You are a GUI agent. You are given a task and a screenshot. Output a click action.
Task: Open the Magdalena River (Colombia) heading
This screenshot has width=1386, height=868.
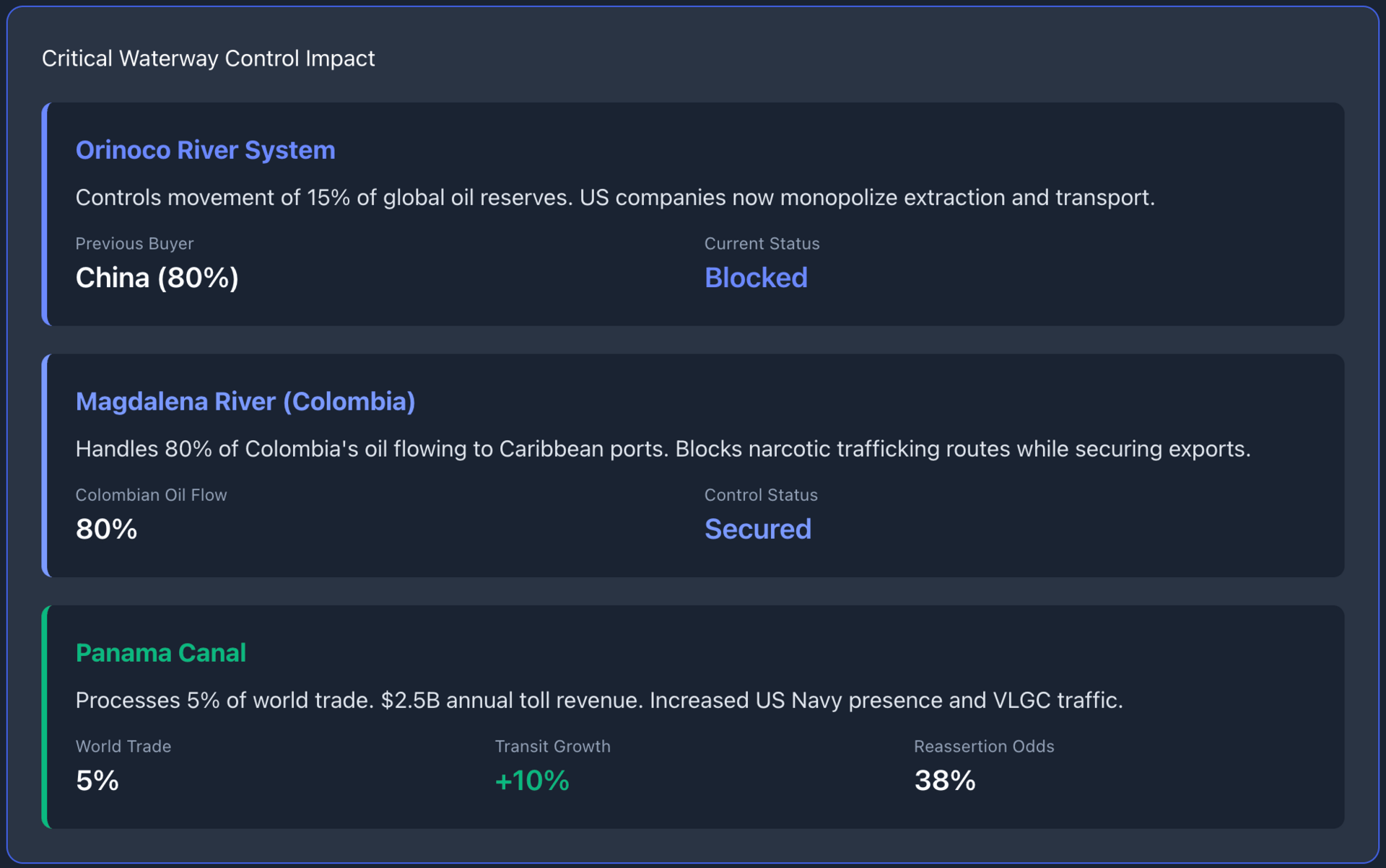[x=245, y=401]
